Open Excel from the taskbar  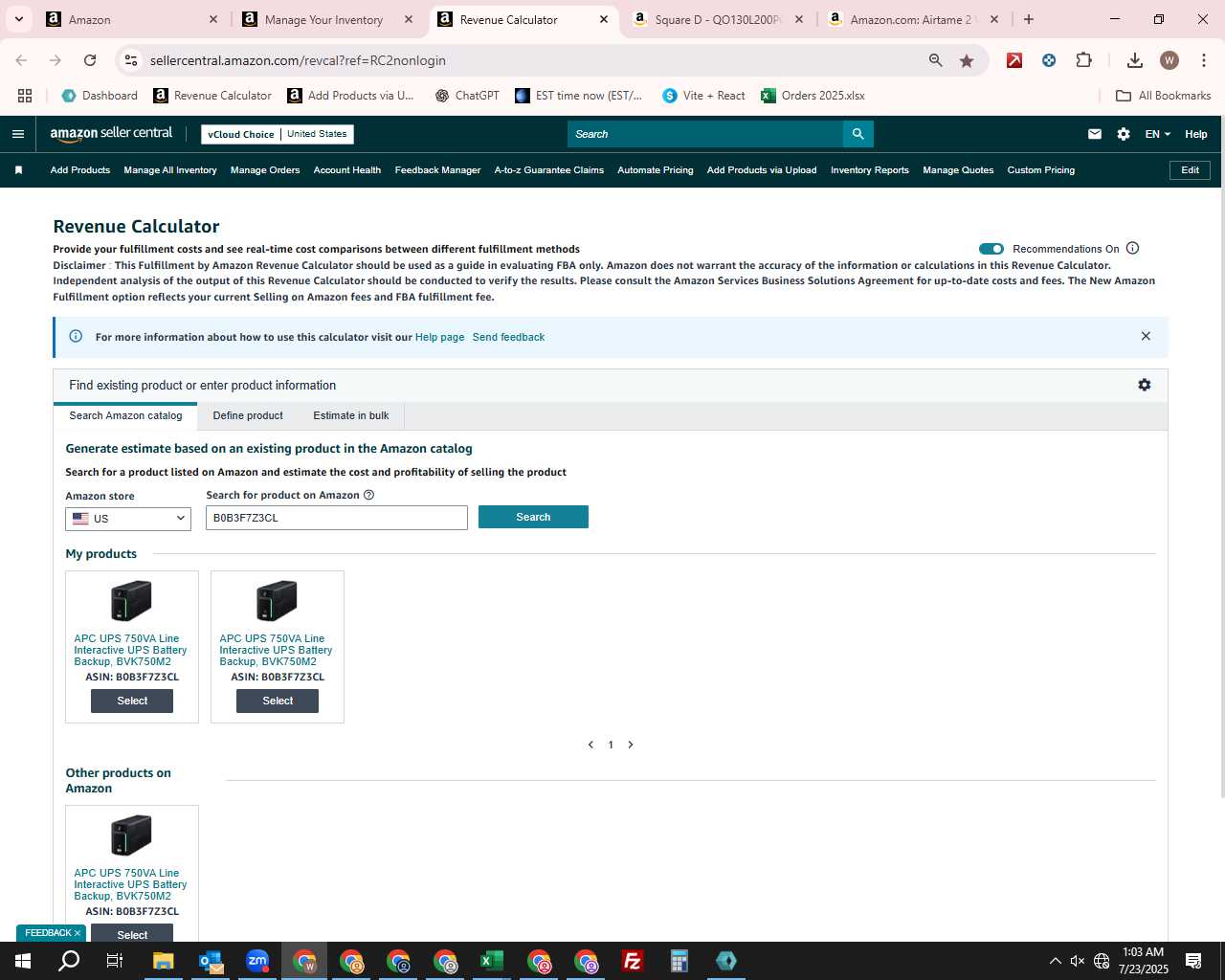[x=492, y=961]
